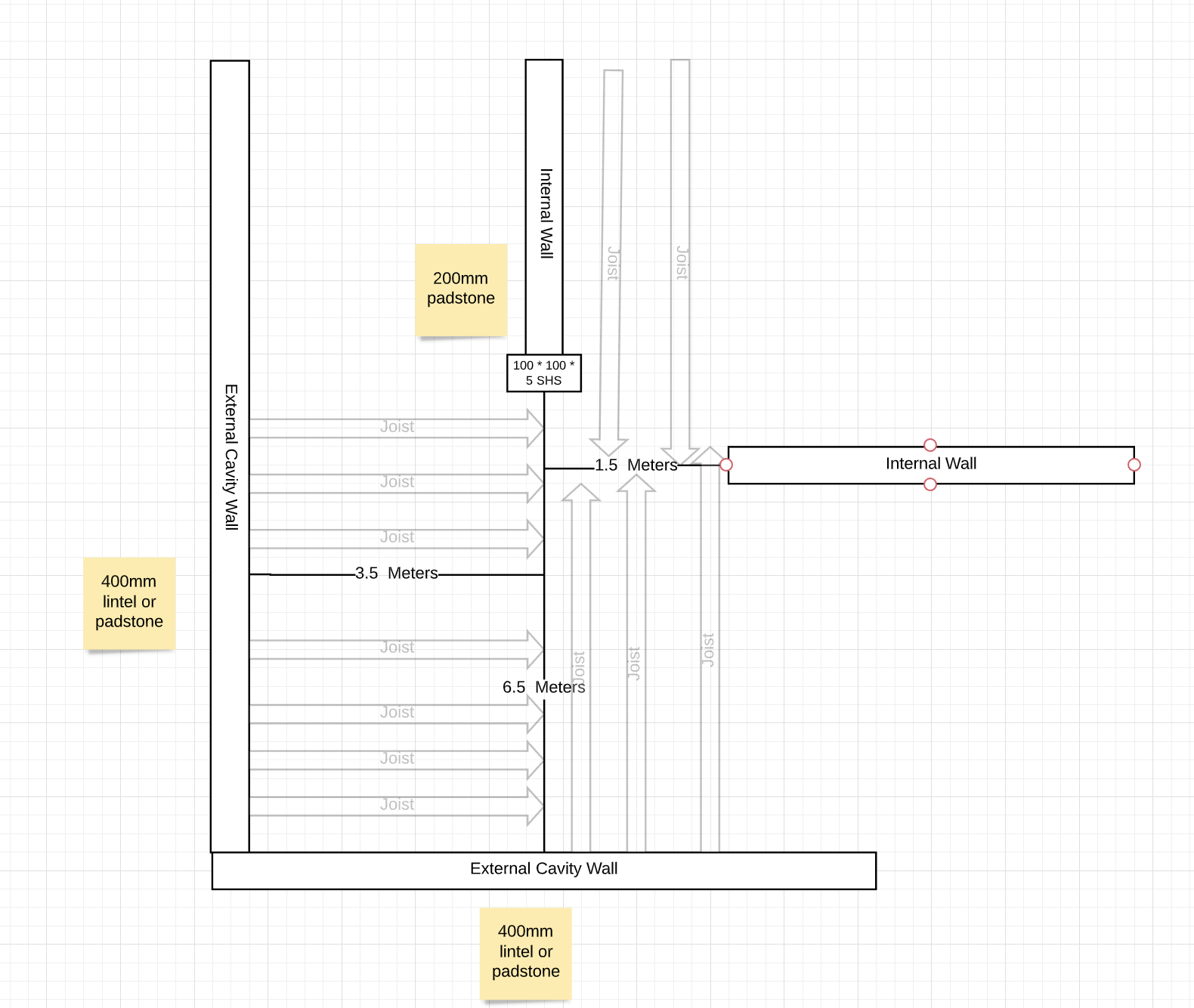Select the topmost horizontal Joist arrow

pos(397,428)
